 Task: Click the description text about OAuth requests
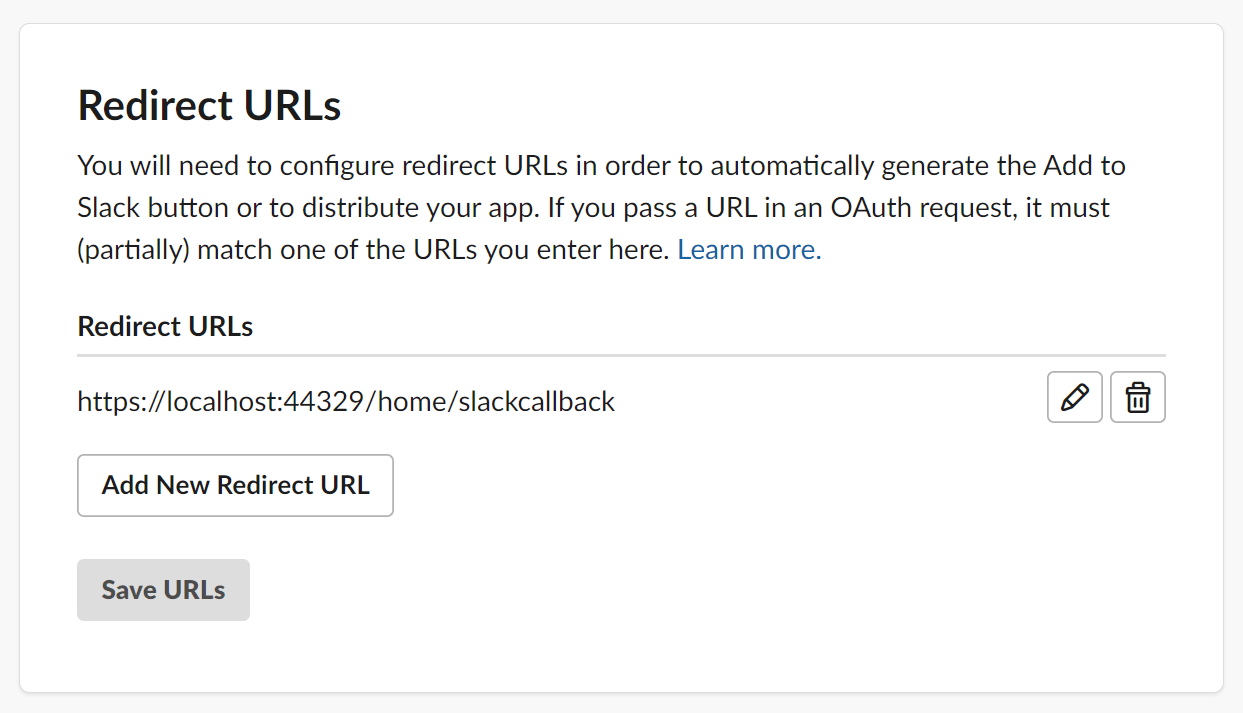click(600, 207)
